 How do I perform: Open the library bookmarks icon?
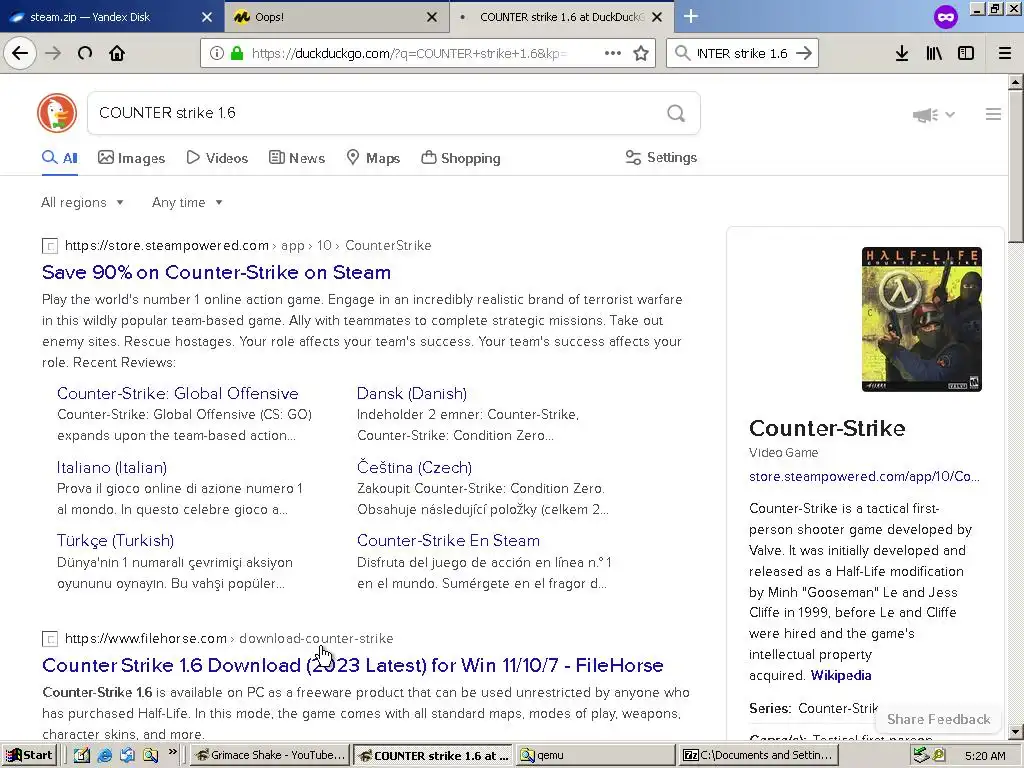point(934,53)
